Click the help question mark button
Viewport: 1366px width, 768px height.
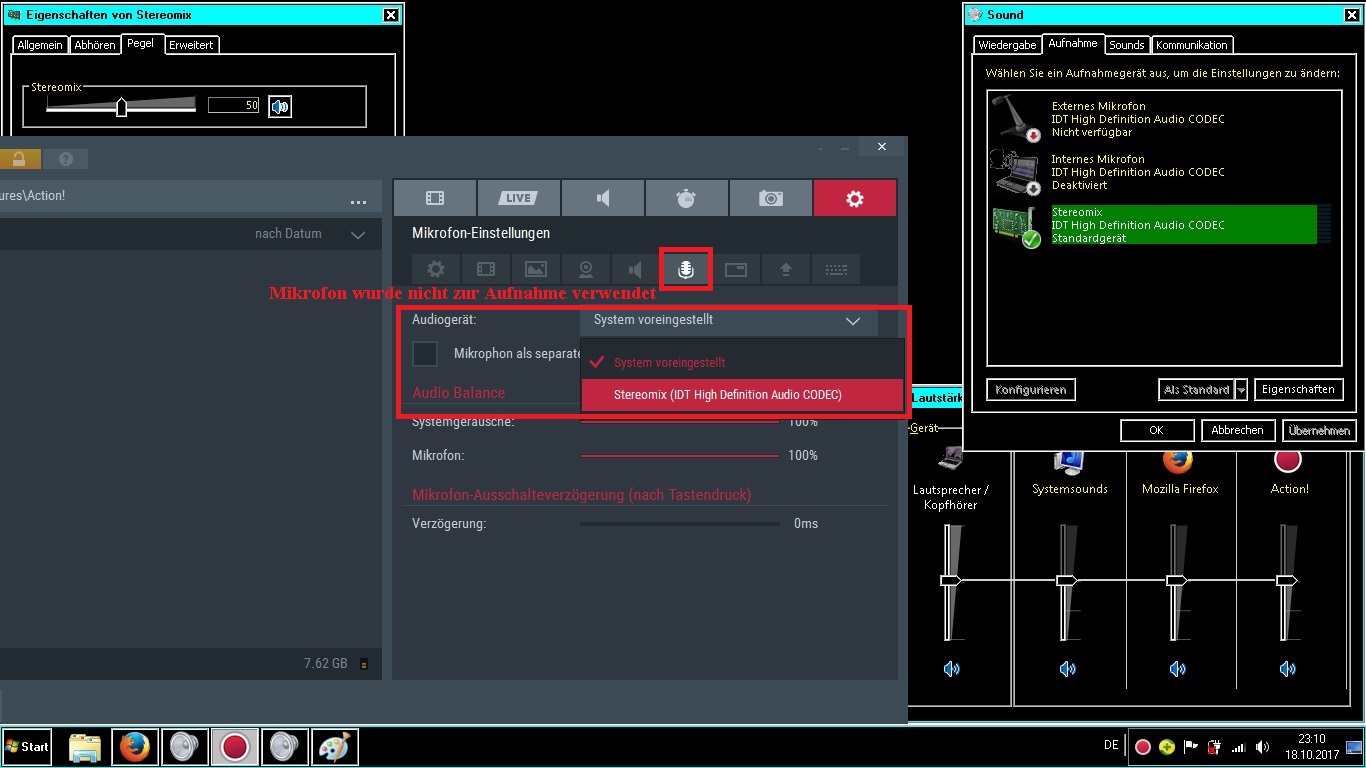tap(65, 159)
